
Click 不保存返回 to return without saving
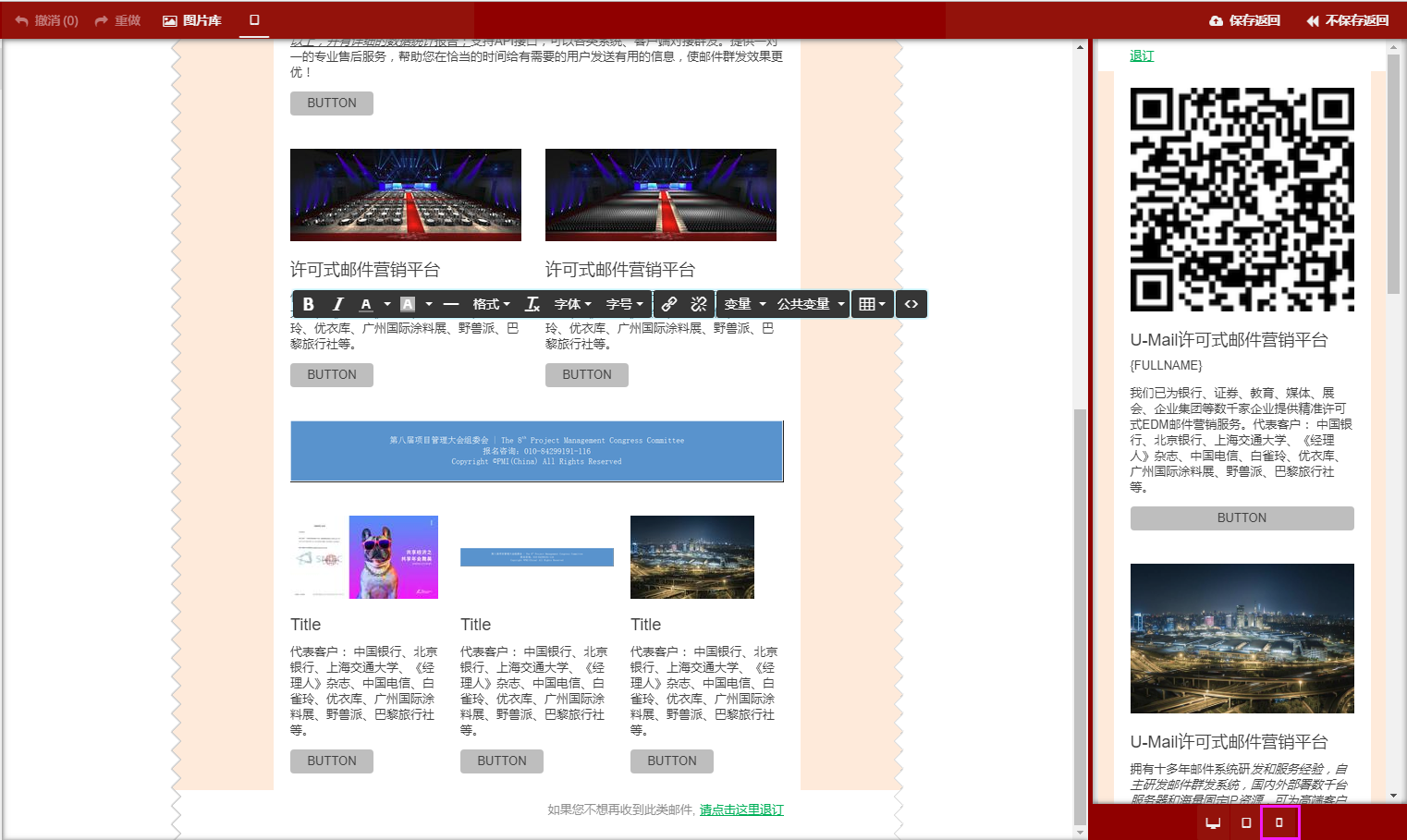coord(1347,20)
